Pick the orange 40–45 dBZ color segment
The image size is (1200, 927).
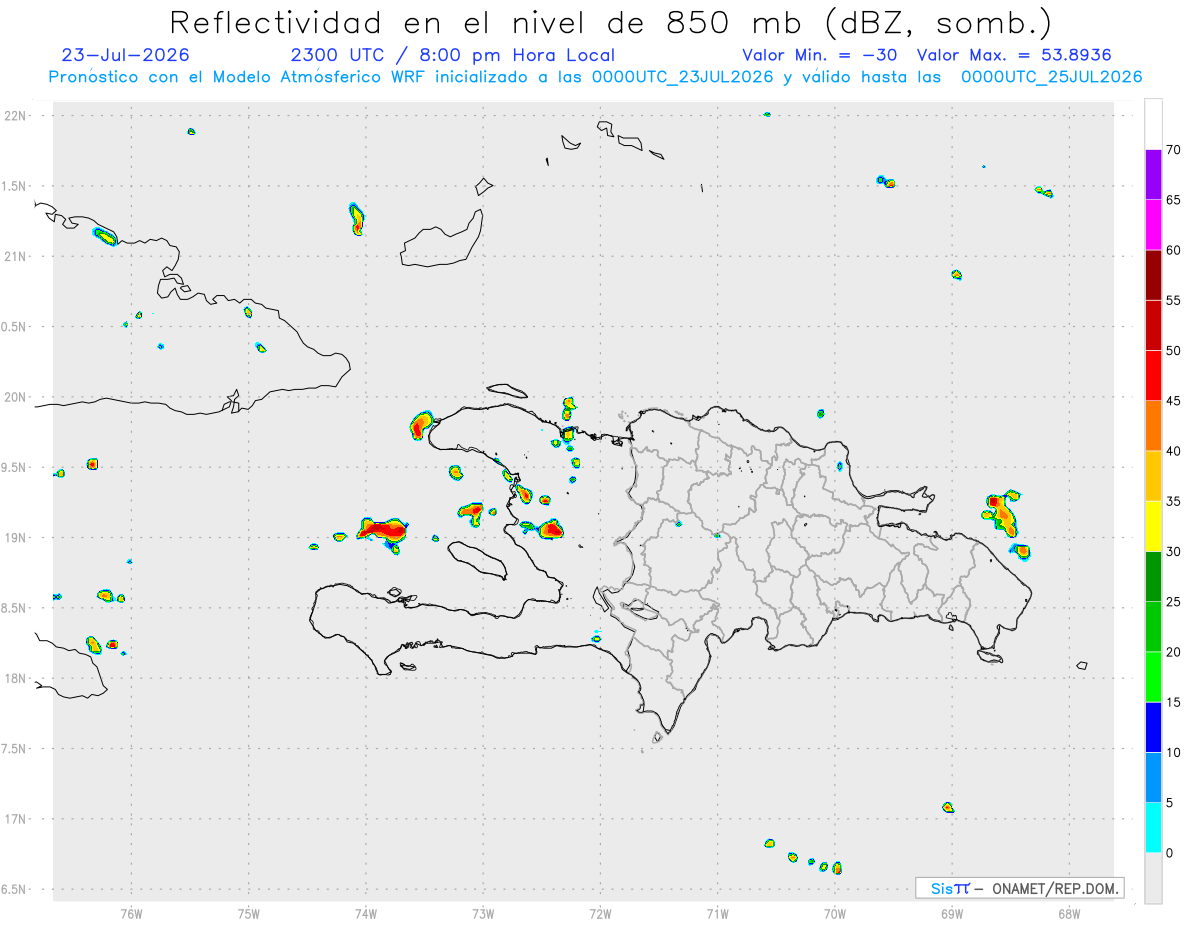(1153, 426)
